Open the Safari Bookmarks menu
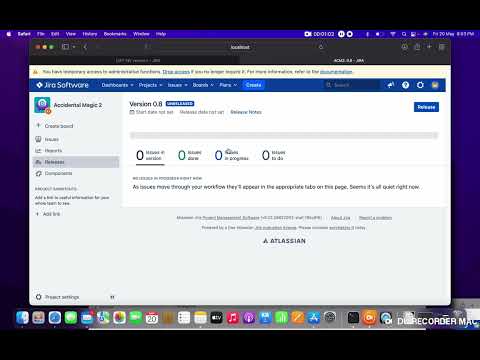Viewport: 480px width, 360px height. pos(115,34)
